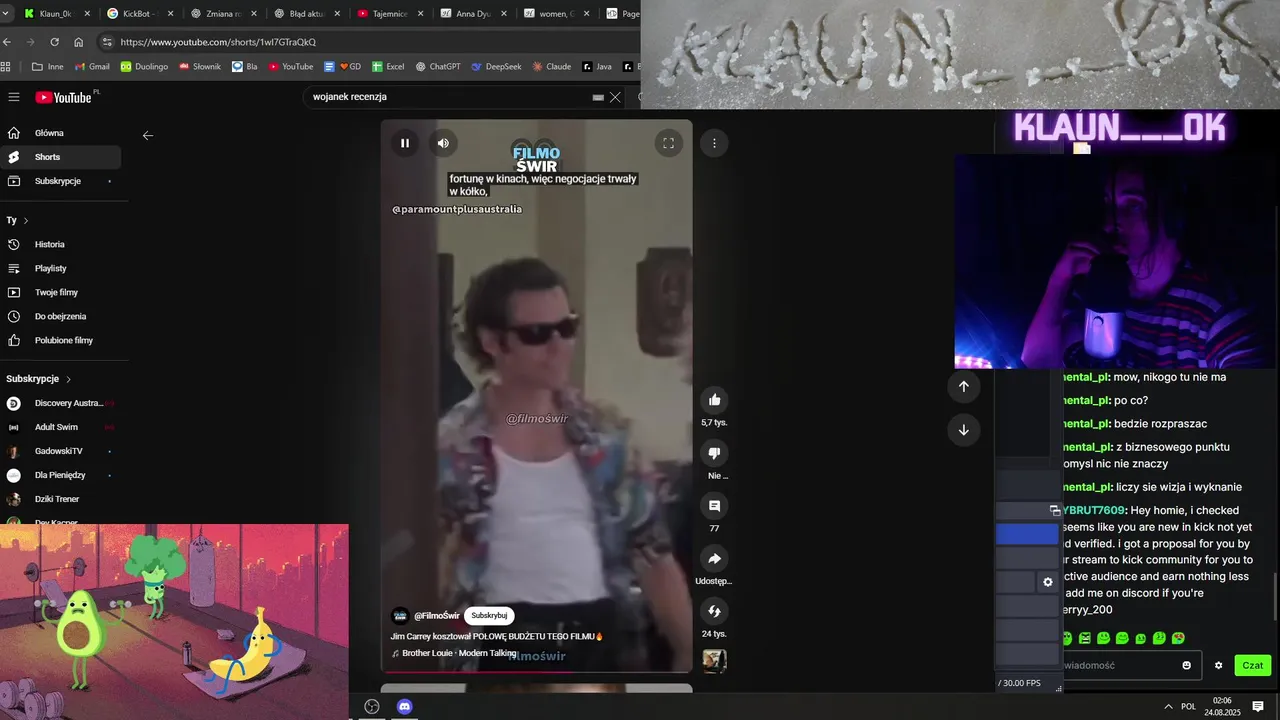Switch to the Klaun_0k browser tab

55,14
